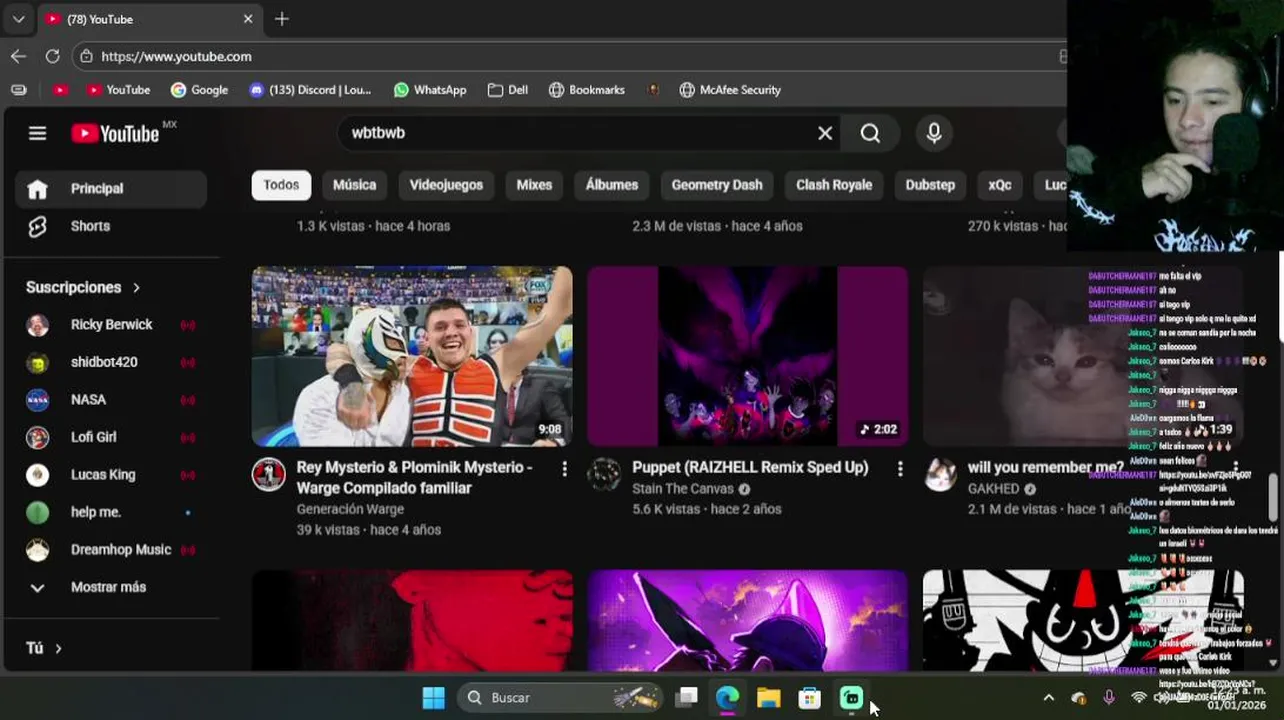Image resolution: width=1284 pixels, height=720 pixels.
Task: Select the Álbumes filter chip
Action: (612, 185)
